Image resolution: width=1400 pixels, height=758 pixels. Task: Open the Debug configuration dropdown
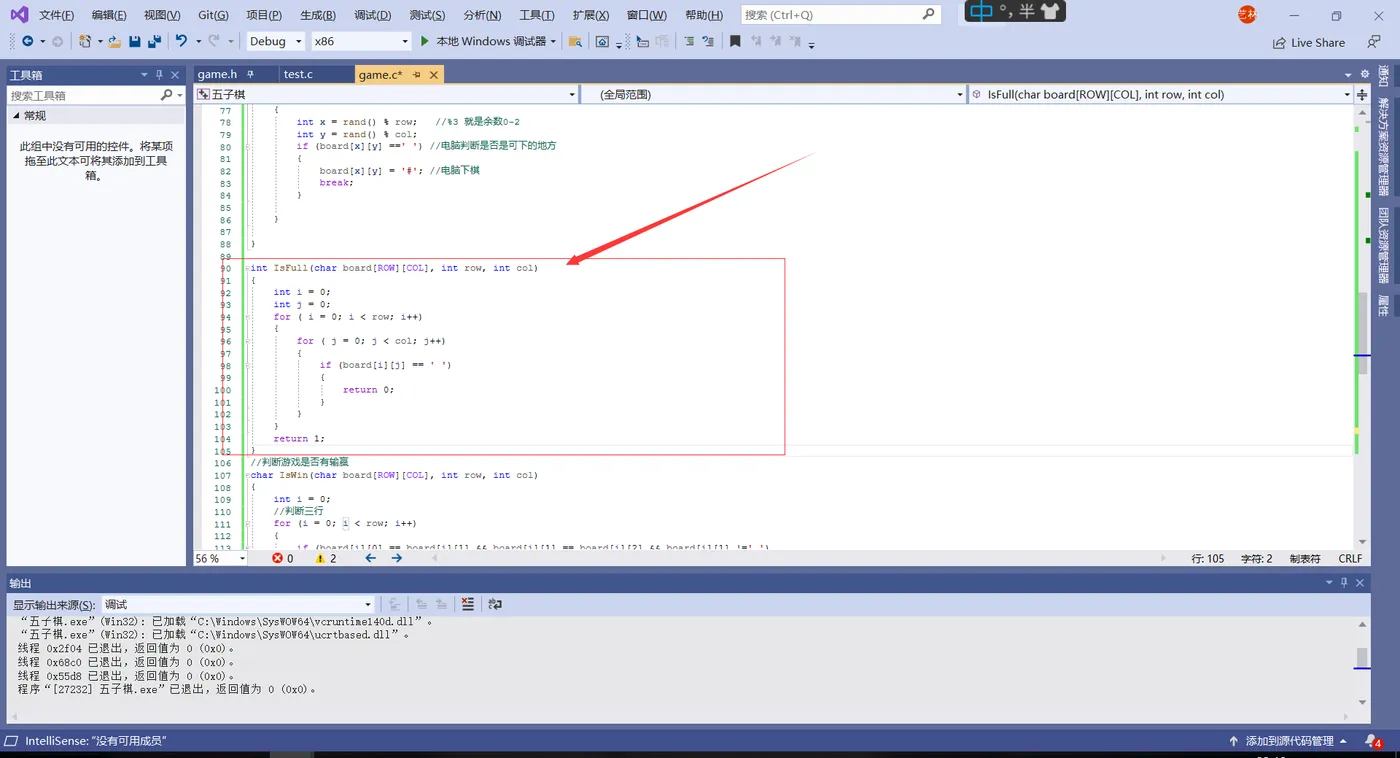click(x=276, y=41)
